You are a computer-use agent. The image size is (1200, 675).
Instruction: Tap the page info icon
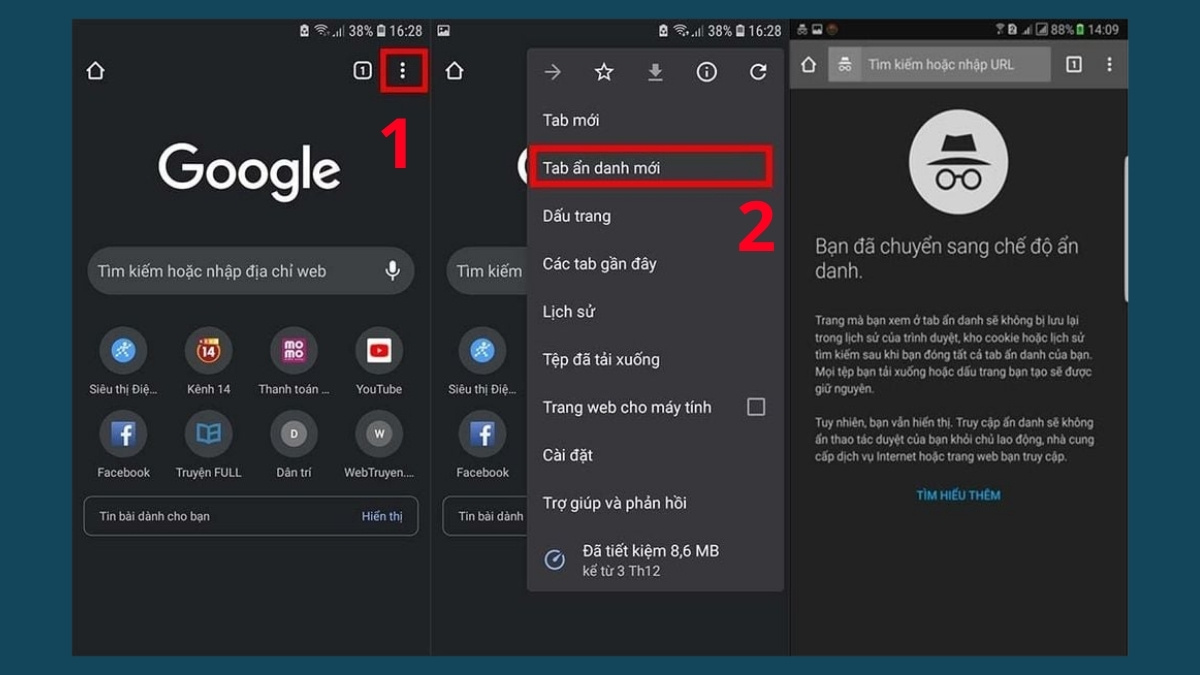(706, 71)
